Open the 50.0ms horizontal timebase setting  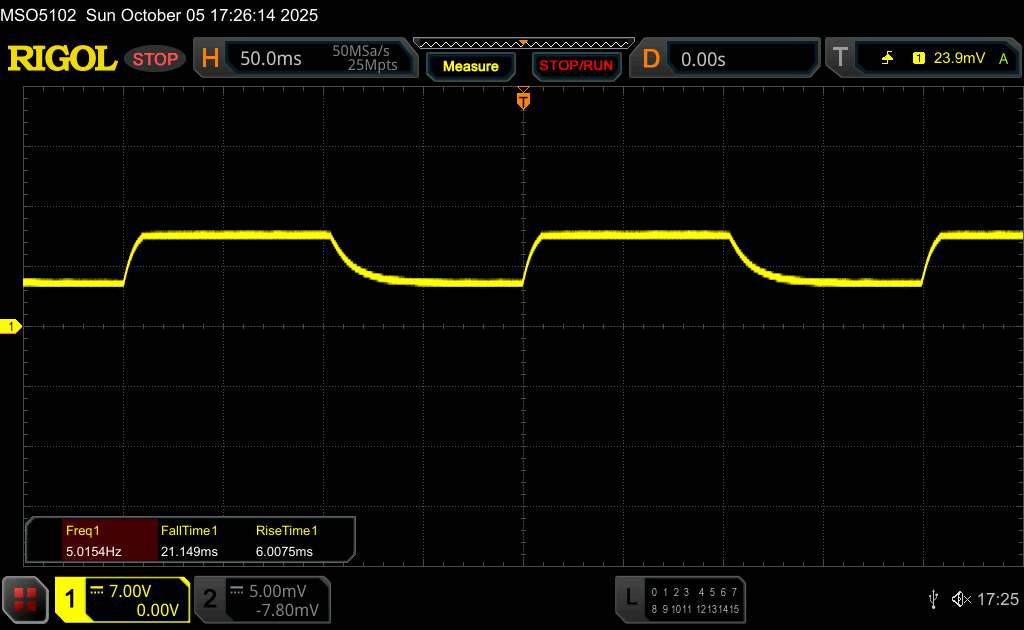click(x=271, y=59)
